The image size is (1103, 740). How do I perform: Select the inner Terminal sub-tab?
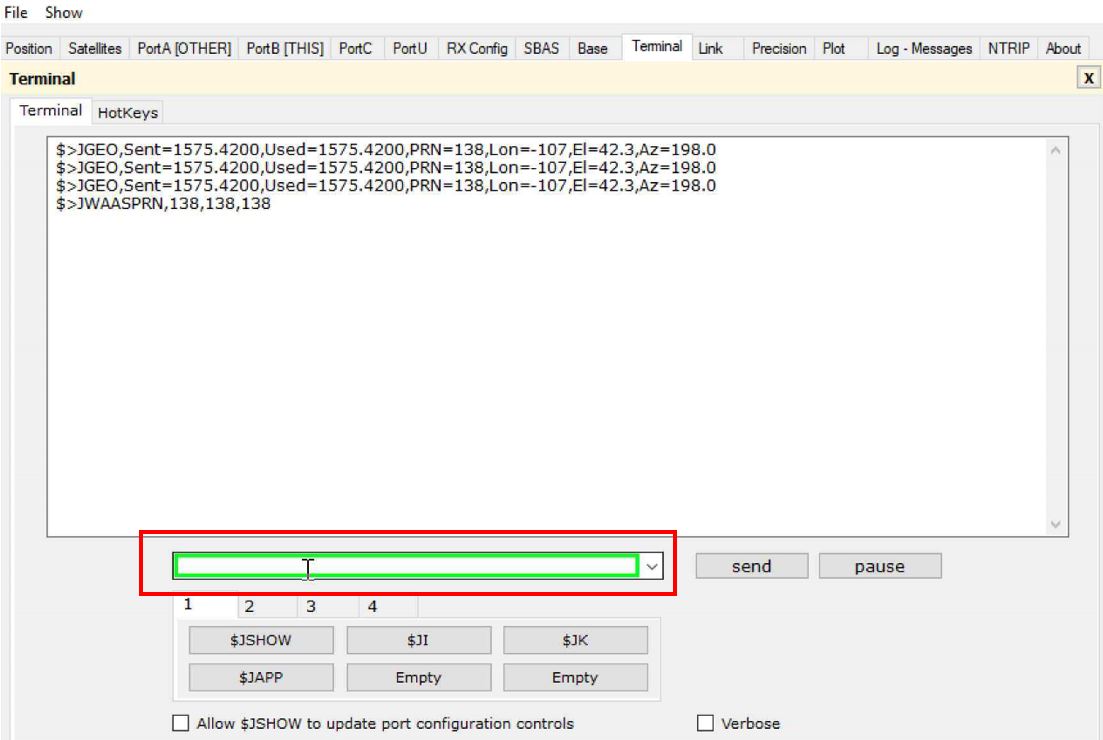pyautogui.click(x=51, y=110)
